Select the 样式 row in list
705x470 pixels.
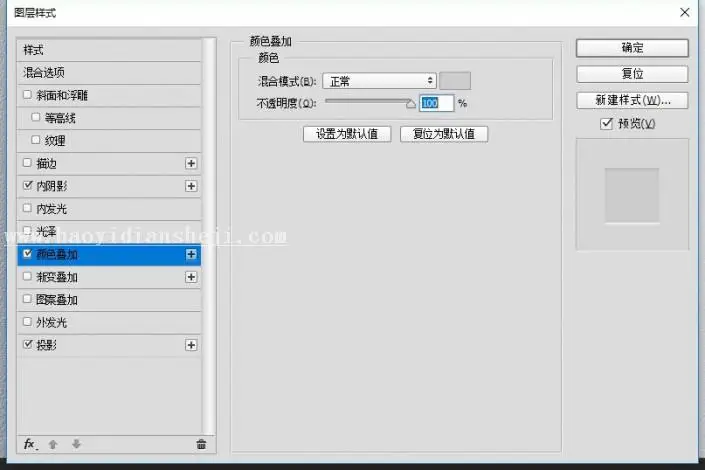pos(109,50)
